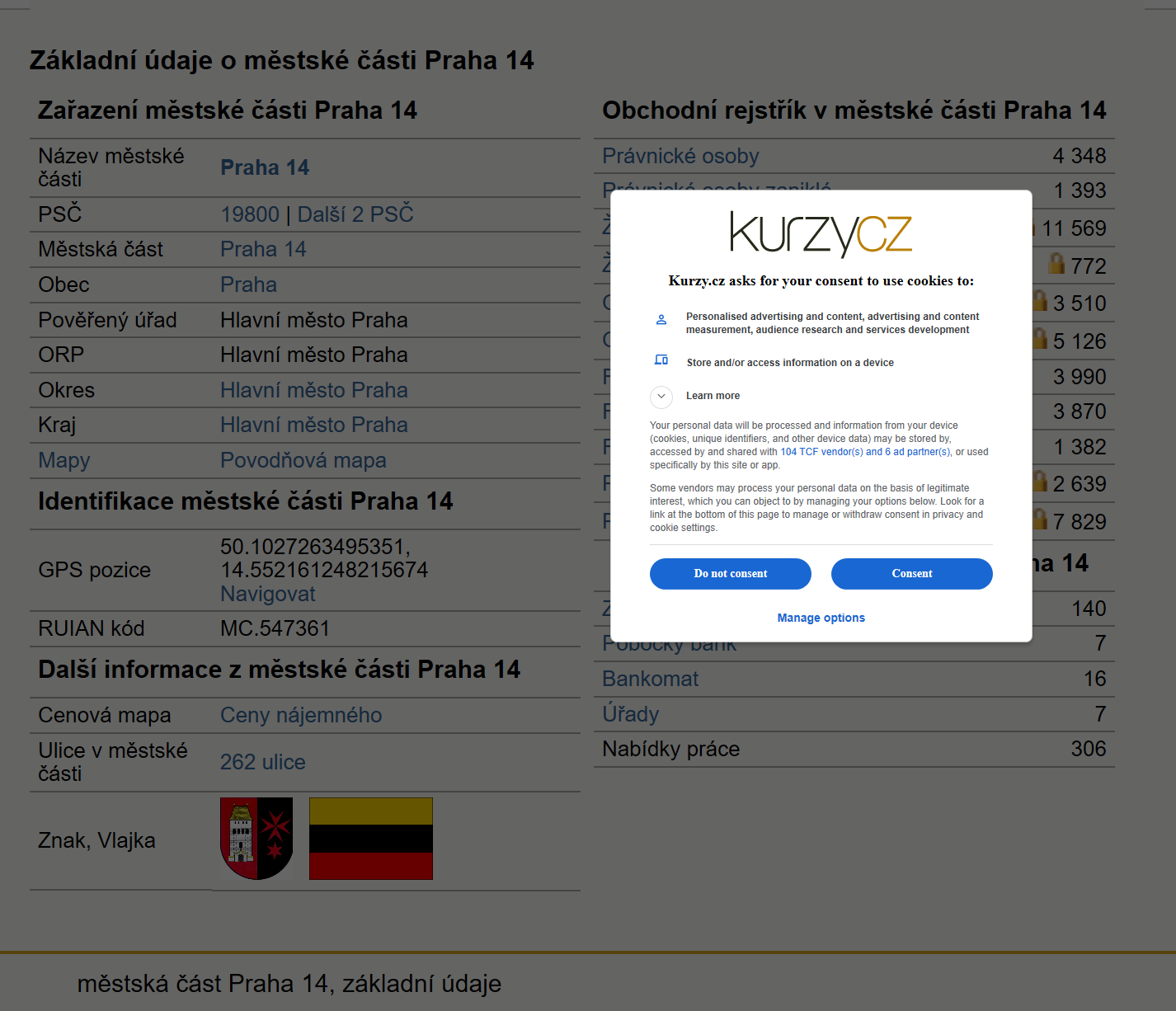Click the lock icon beside 5 126
The height and width of the screenshot is (1011, 1176).
(x=1040, y=338)
